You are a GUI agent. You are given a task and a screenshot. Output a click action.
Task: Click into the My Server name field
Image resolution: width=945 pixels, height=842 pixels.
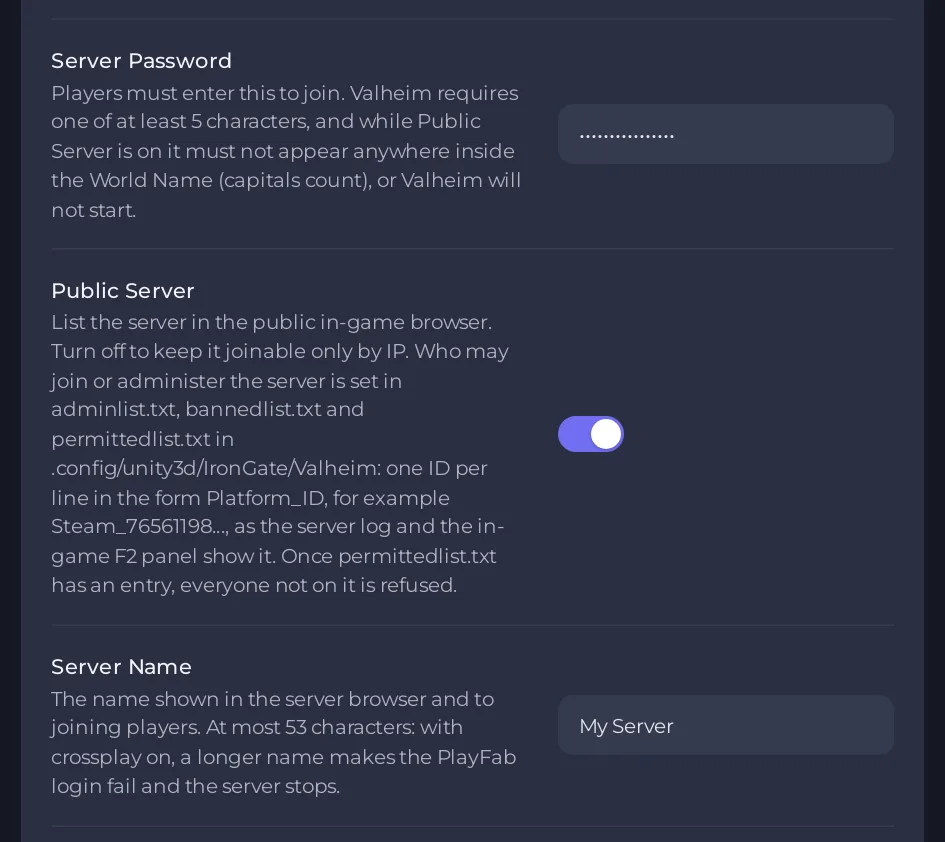click(x=726, y=725)
